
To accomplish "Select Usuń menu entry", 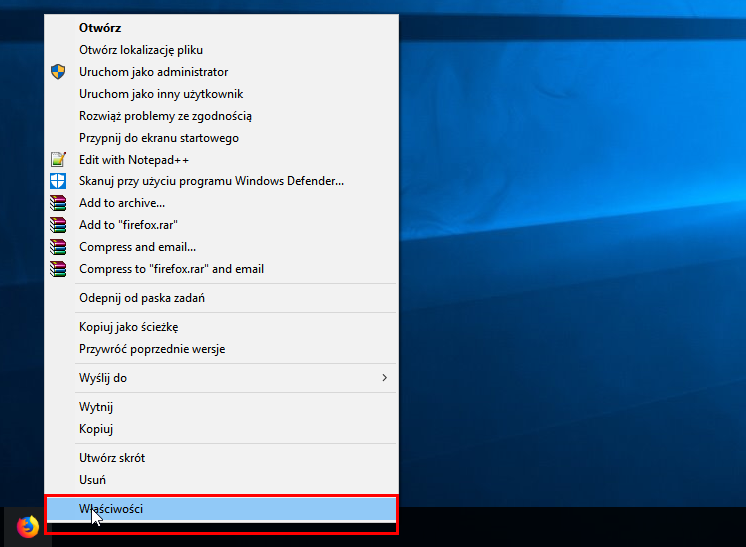I will click(x=221, y=479).
